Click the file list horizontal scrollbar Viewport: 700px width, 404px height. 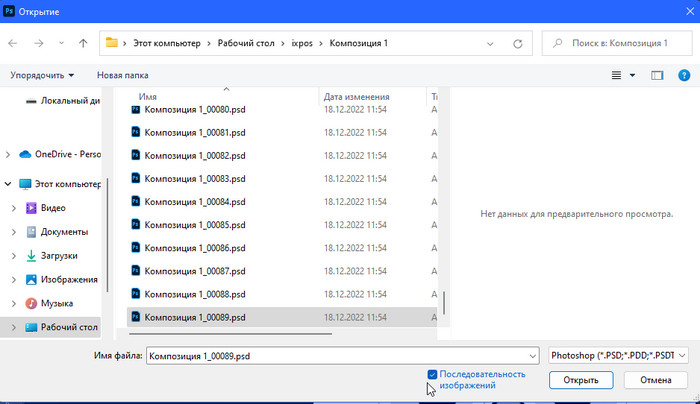pos(230,333)
